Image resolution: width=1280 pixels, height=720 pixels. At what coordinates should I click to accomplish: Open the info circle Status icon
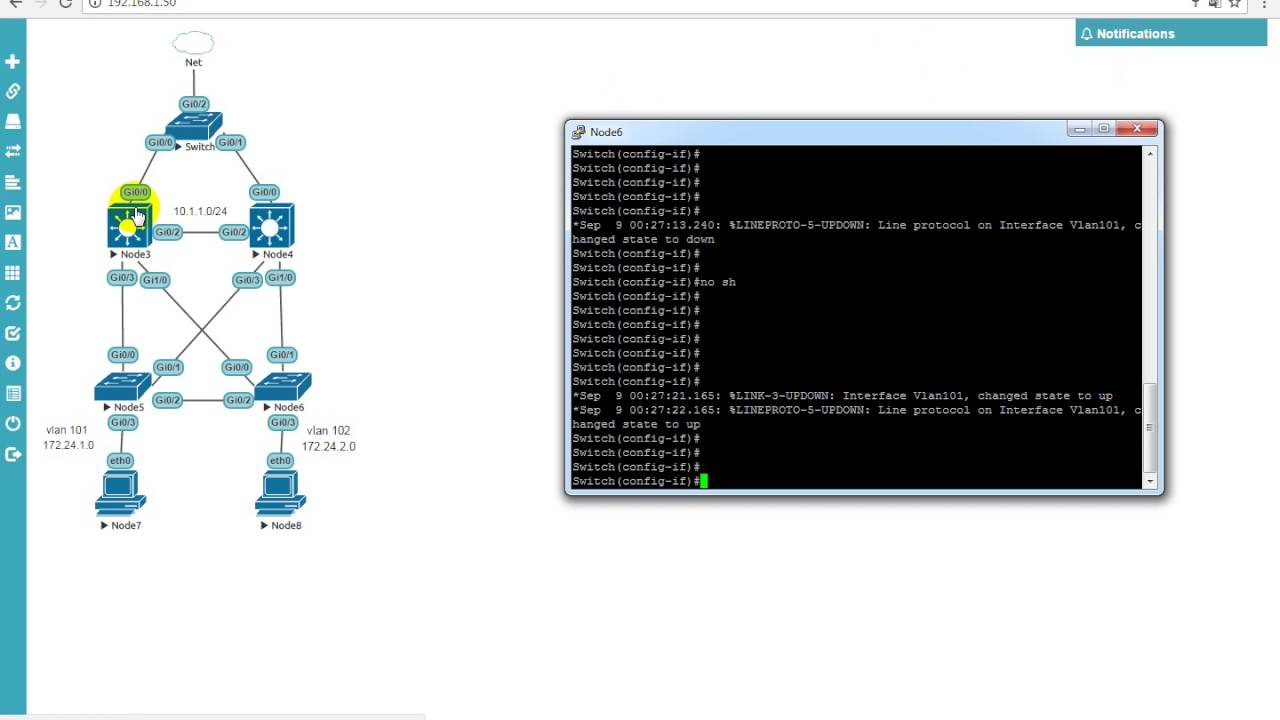pyautogui.click(x=13, y=363)
